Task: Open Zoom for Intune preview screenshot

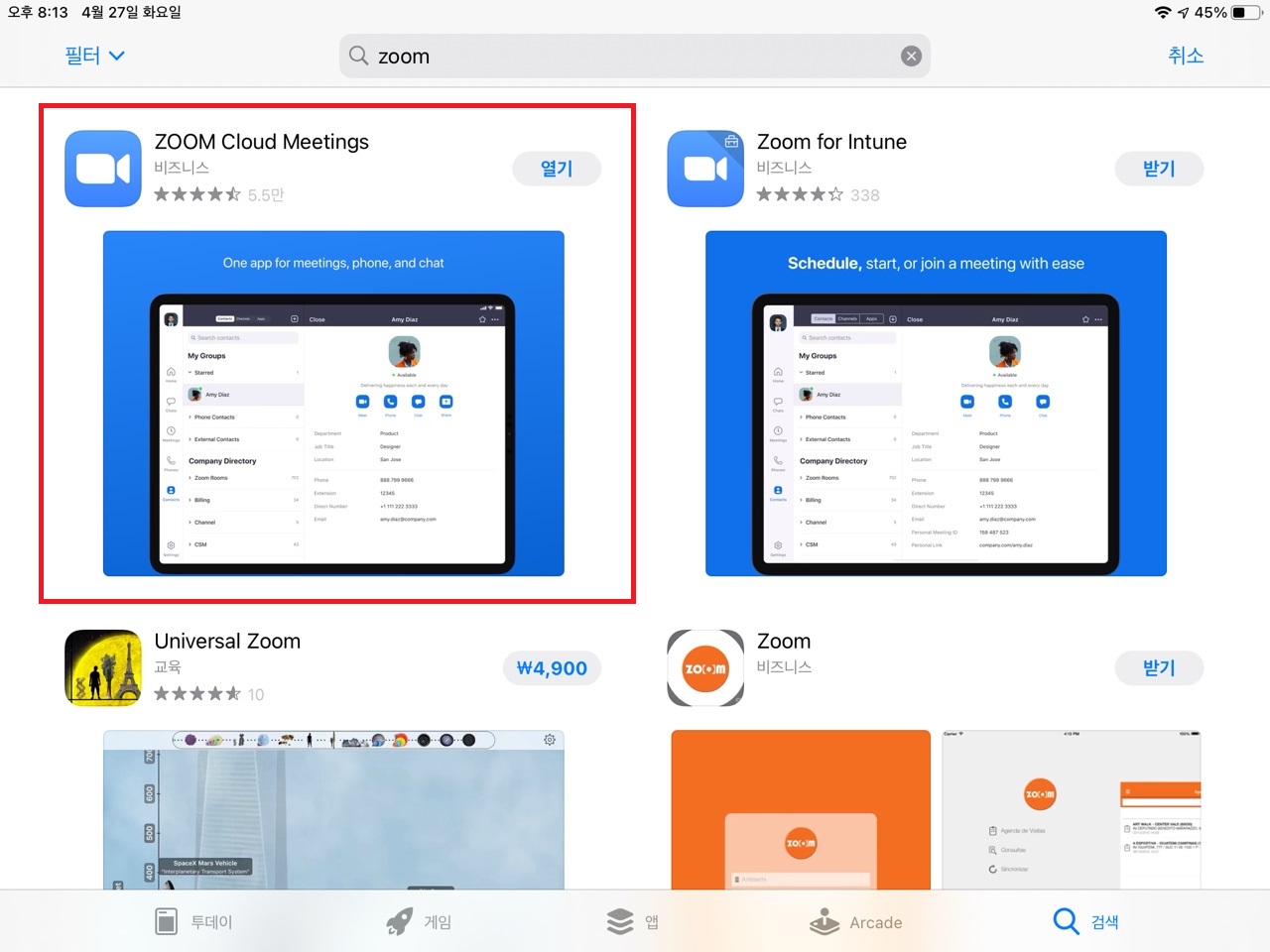Action: [936, 404]
